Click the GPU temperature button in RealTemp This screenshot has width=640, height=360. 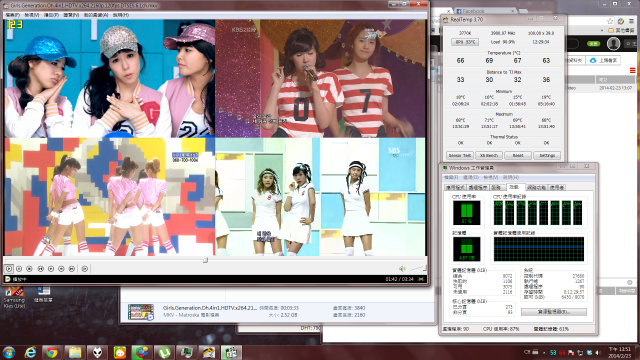point(465,42)
